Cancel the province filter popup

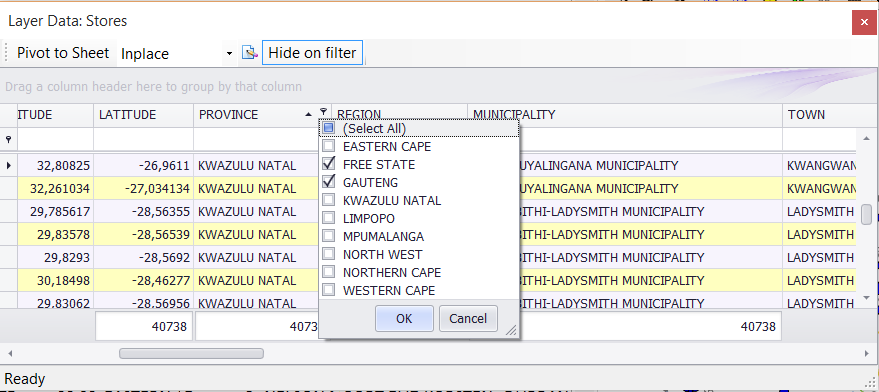tap(468, 319)
